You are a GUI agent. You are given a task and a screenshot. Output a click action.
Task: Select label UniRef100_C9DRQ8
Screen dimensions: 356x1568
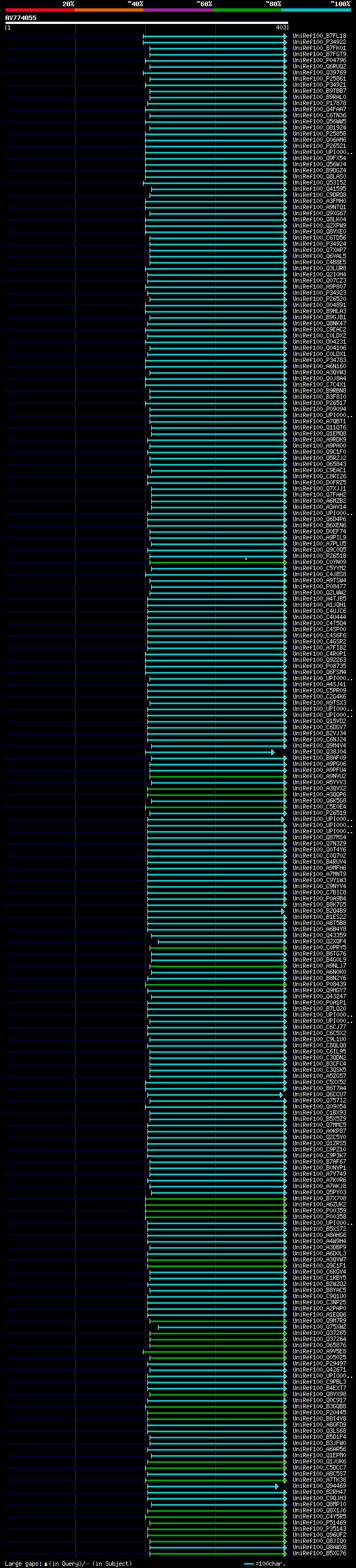(319, 195)
